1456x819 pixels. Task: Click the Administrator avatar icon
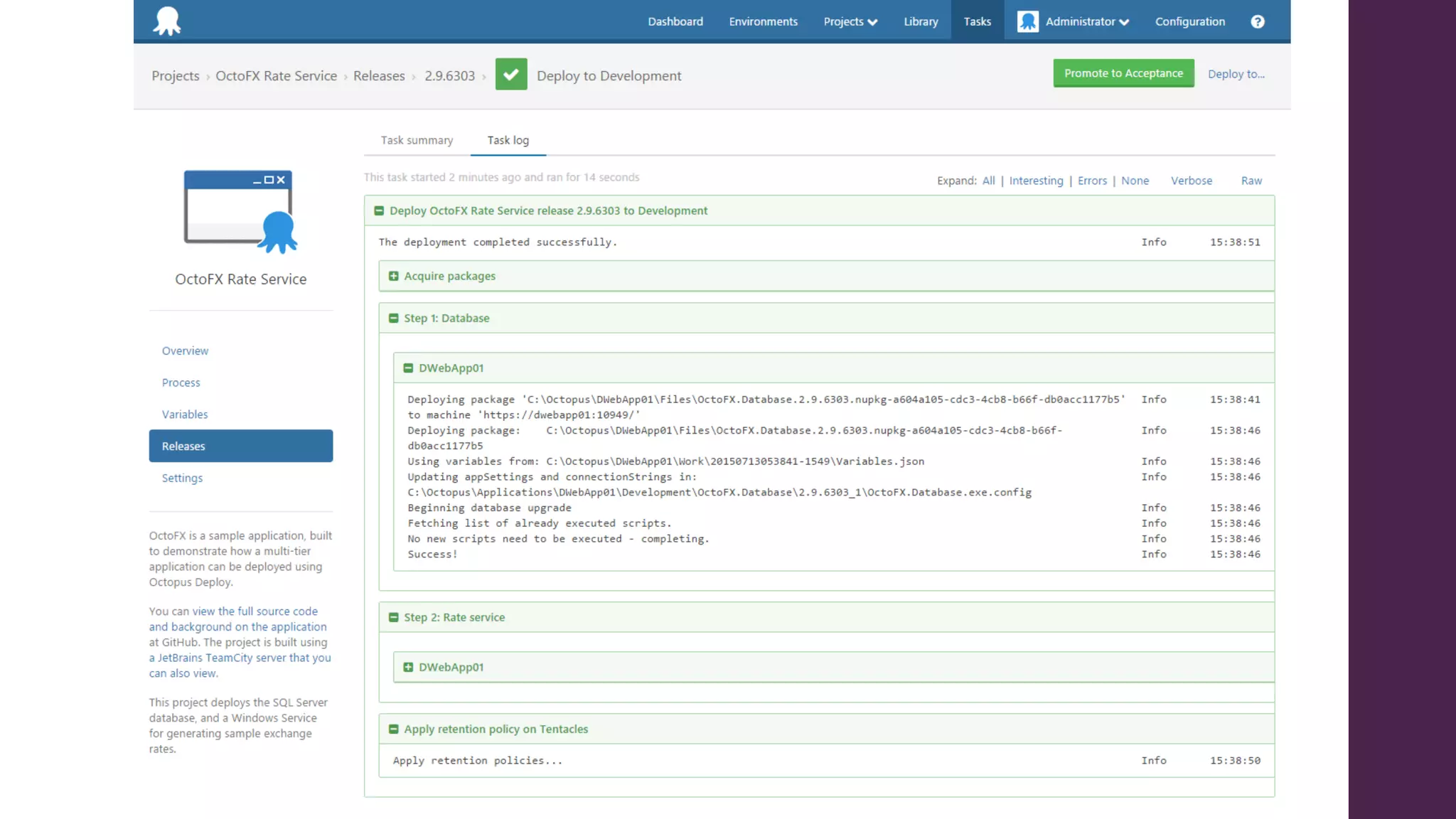point(1027,21)
